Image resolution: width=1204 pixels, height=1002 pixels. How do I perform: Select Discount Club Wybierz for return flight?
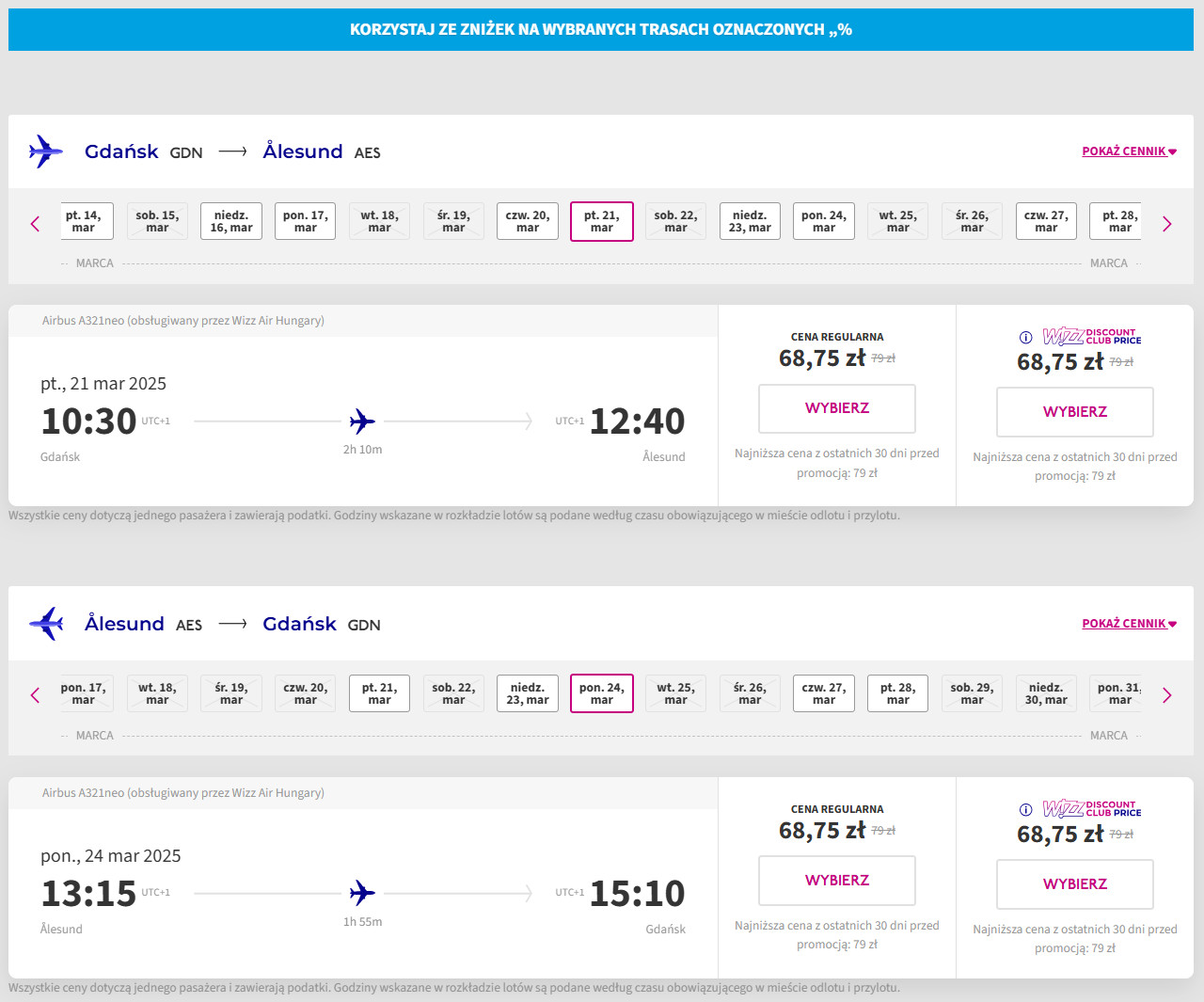[1074, 884]
